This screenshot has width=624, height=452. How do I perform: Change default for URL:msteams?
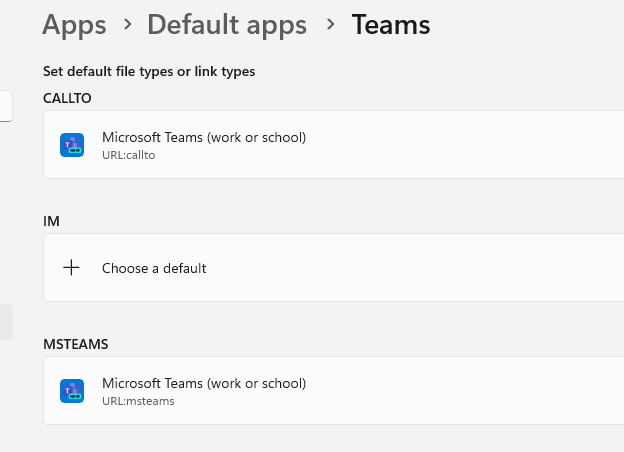(333, 390)
